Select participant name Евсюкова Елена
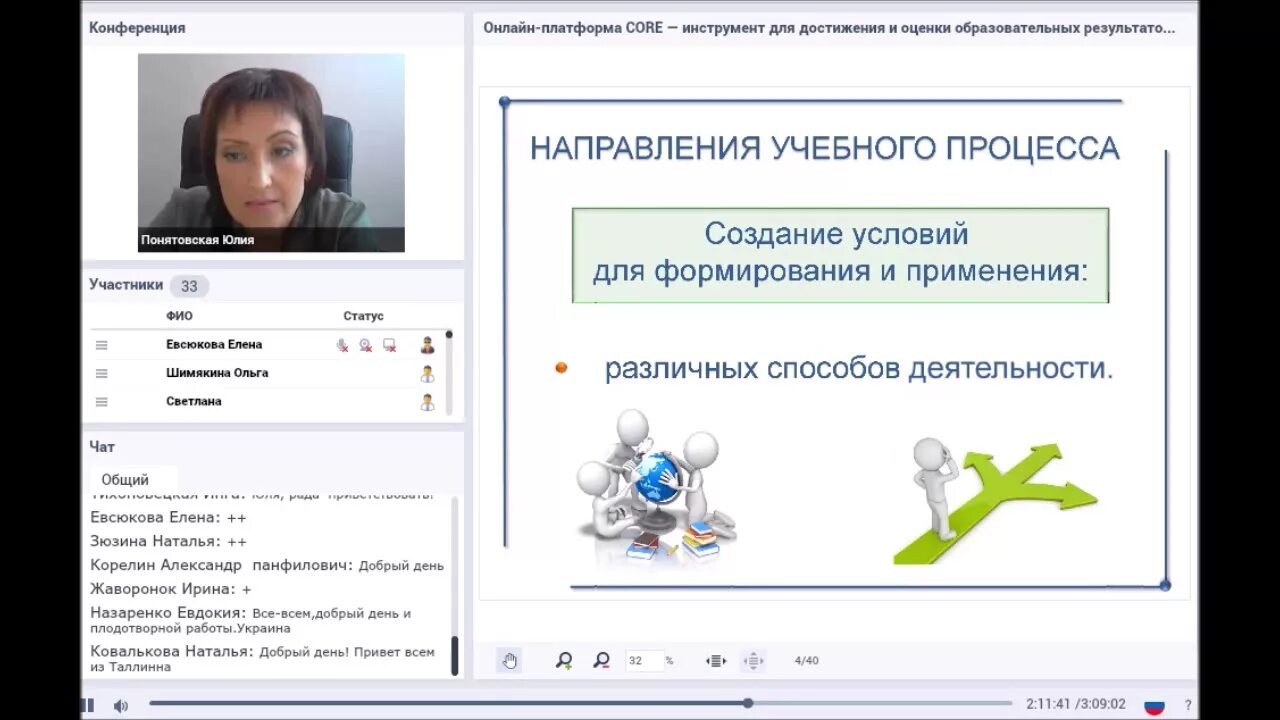The height and width of the screenshot is (720, 1280). pos(214,344)
